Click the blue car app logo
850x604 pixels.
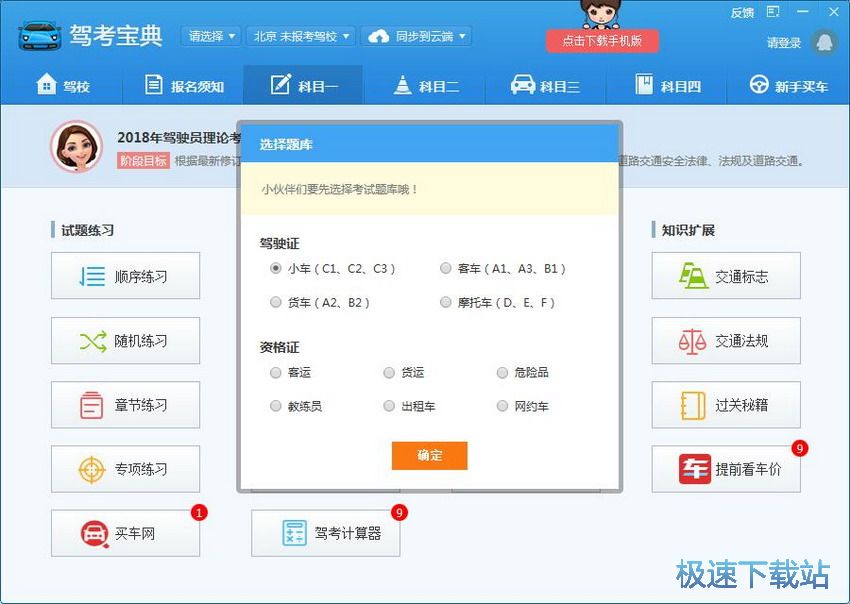tap(40, 36)
